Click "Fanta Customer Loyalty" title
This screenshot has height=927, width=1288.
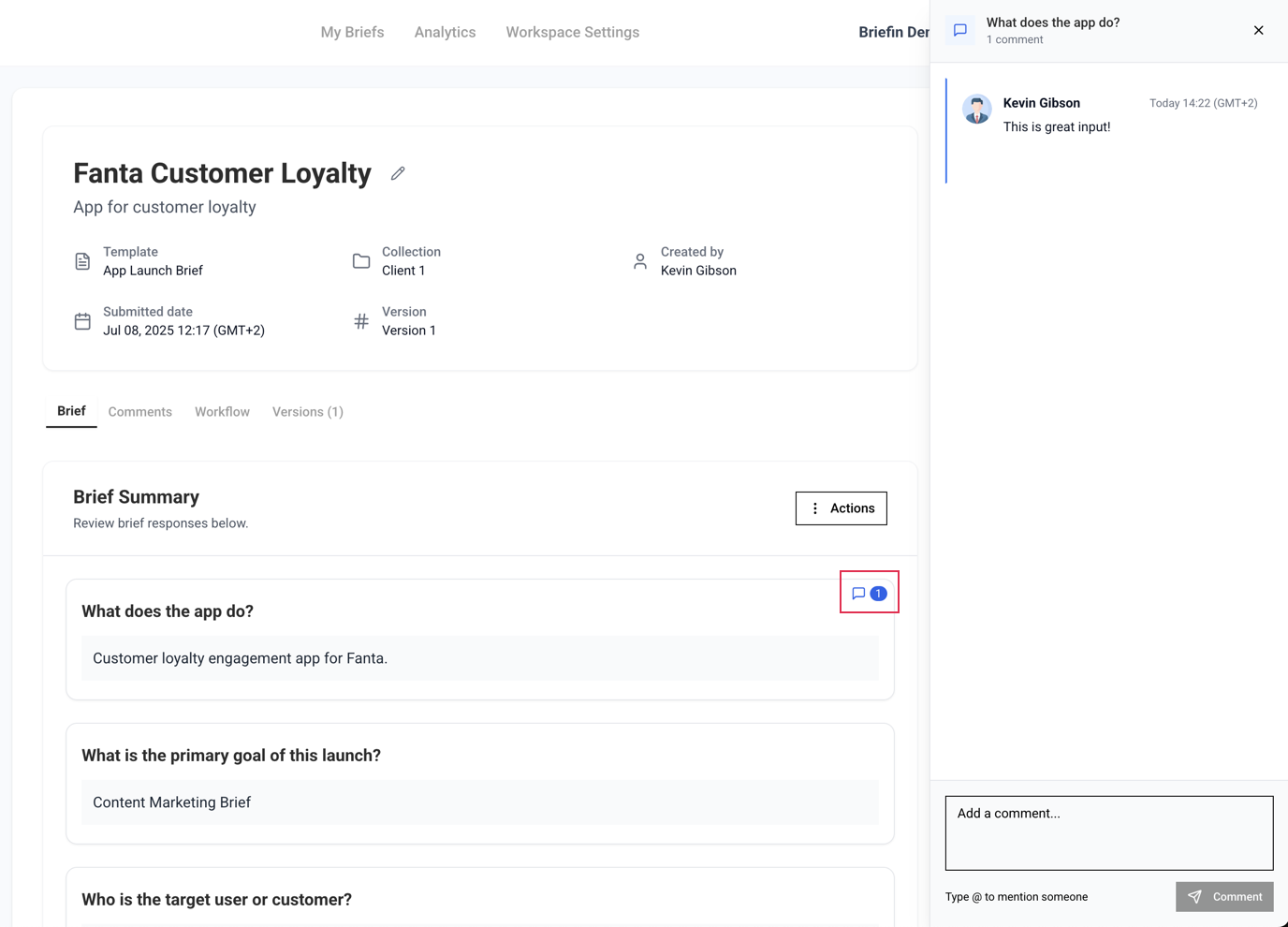pyautogui.click(x=223, y=173)
